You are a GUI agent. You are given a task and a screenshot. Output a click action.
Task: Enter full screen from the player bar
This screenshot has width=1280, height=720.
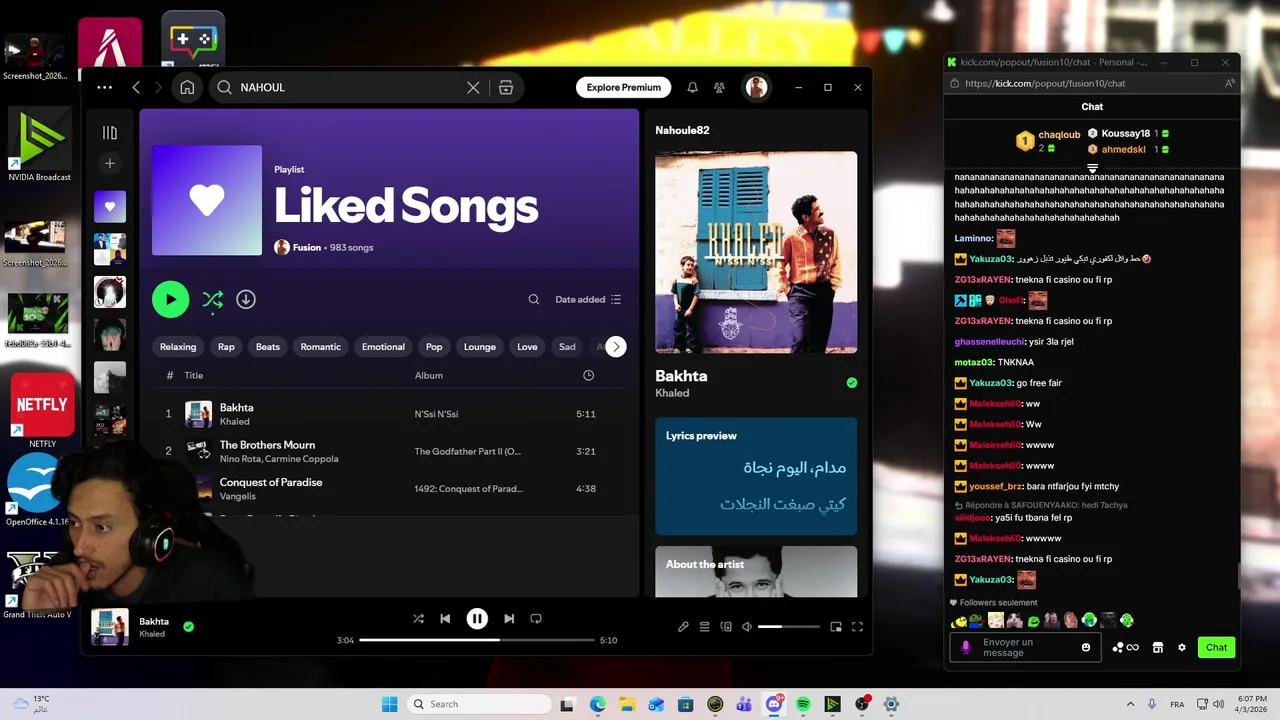point(857,627)
